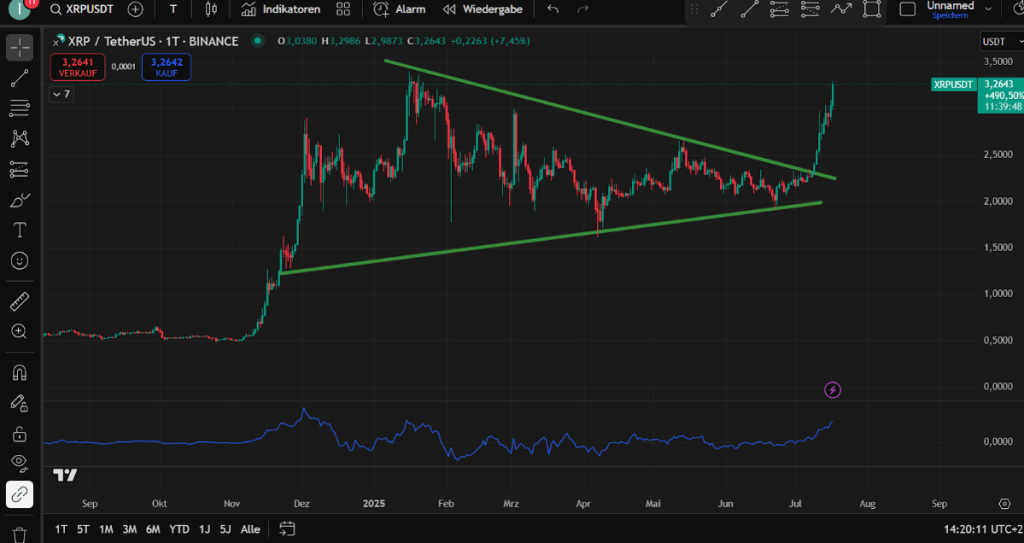
Task: Select the text annotation tool
Action: (19, 230)
